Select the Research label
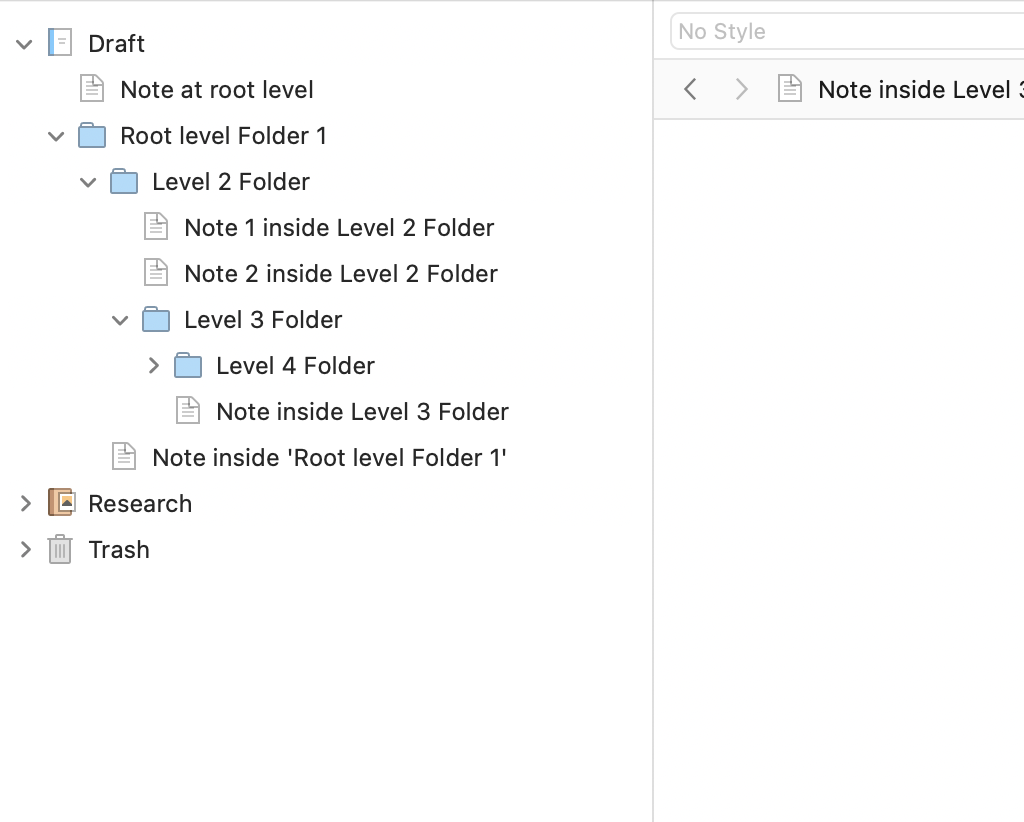 pyautogui.click(x=140, y=503)
